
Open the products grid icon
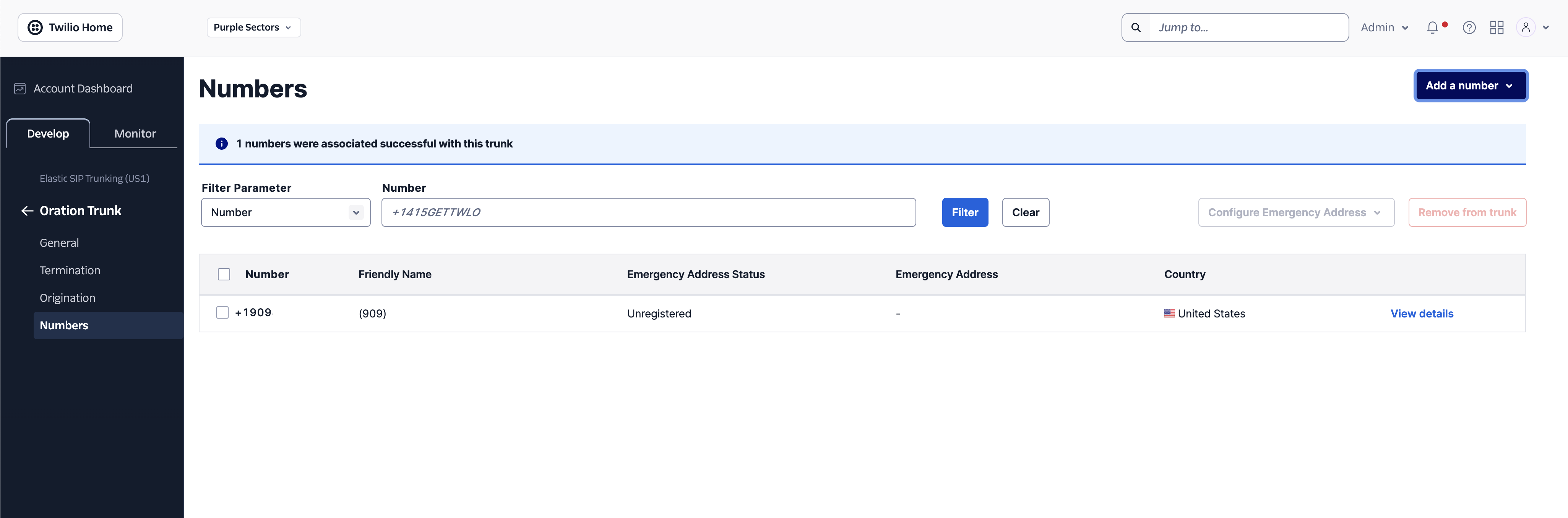pos(1496,28)
